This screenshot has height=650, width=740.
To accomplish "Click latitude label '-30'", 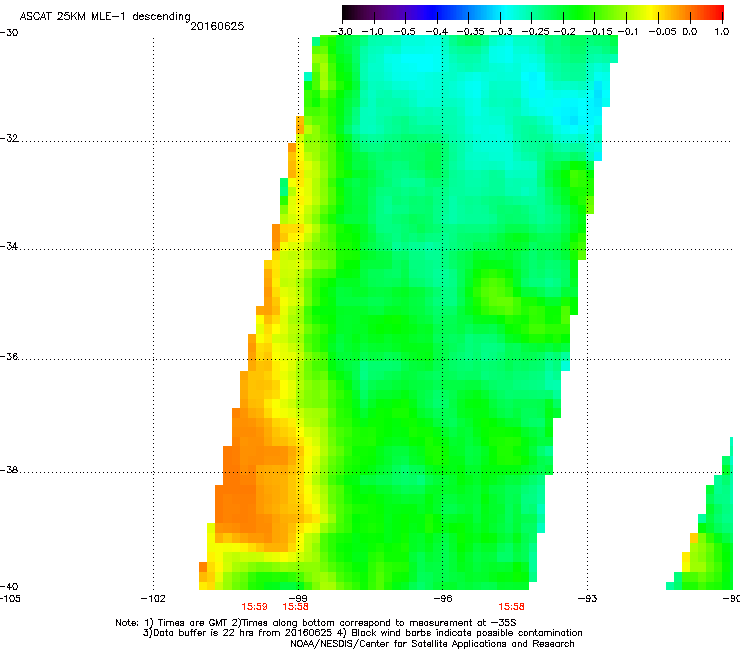I will tap(9, 33).
